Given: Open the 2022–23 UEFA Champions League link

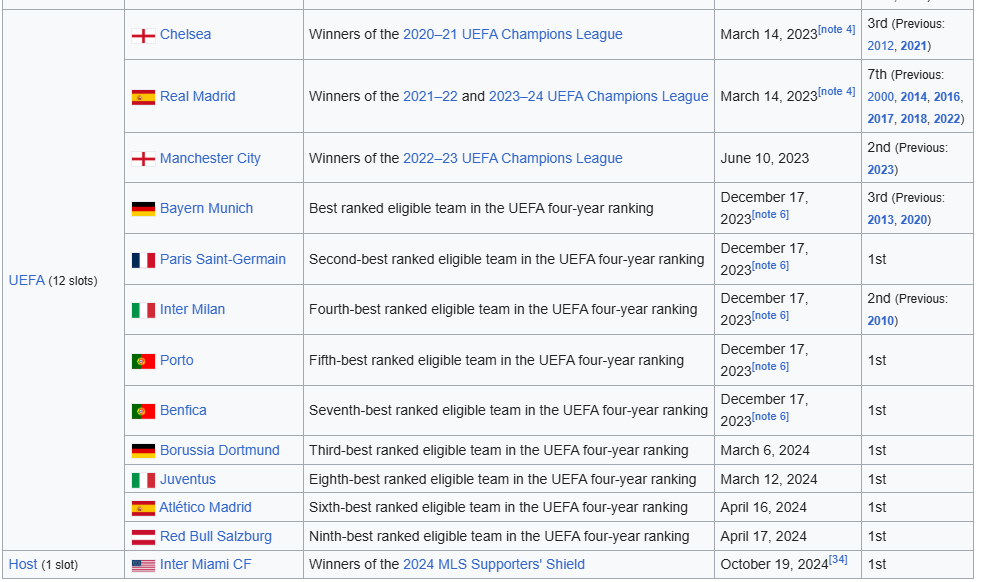Looking at the screenshot, I should pos(512,158).
